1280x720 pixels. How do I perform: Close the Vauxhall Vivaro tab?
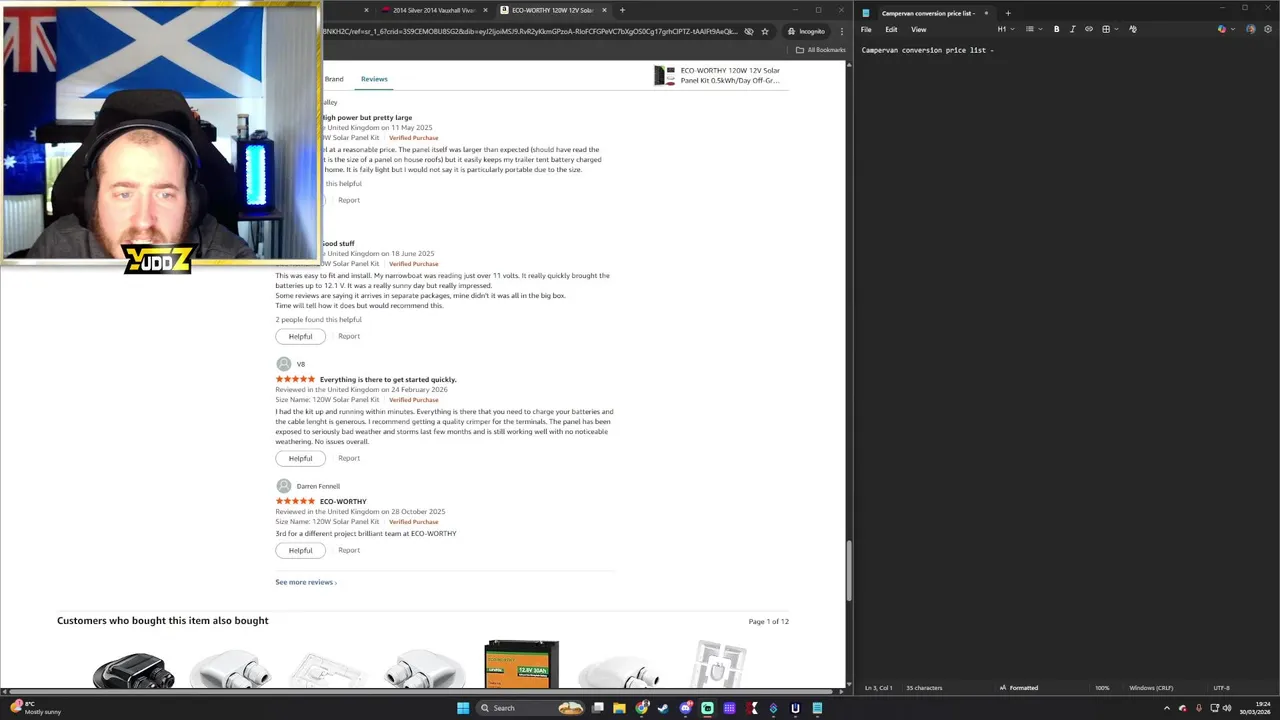click(485, 10)
